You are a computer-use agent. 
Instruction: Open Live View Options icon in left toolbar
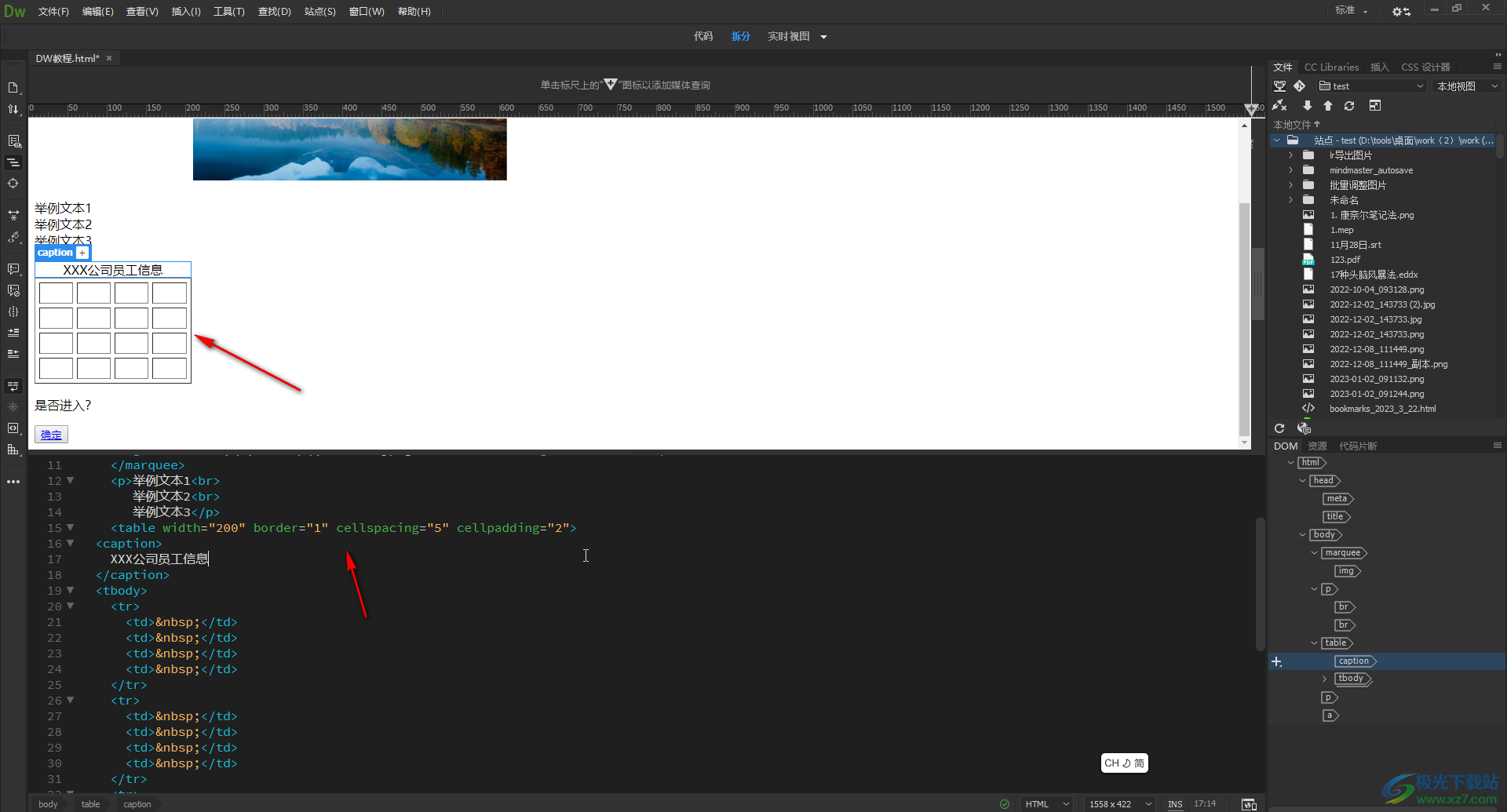(x=13, y=141)
